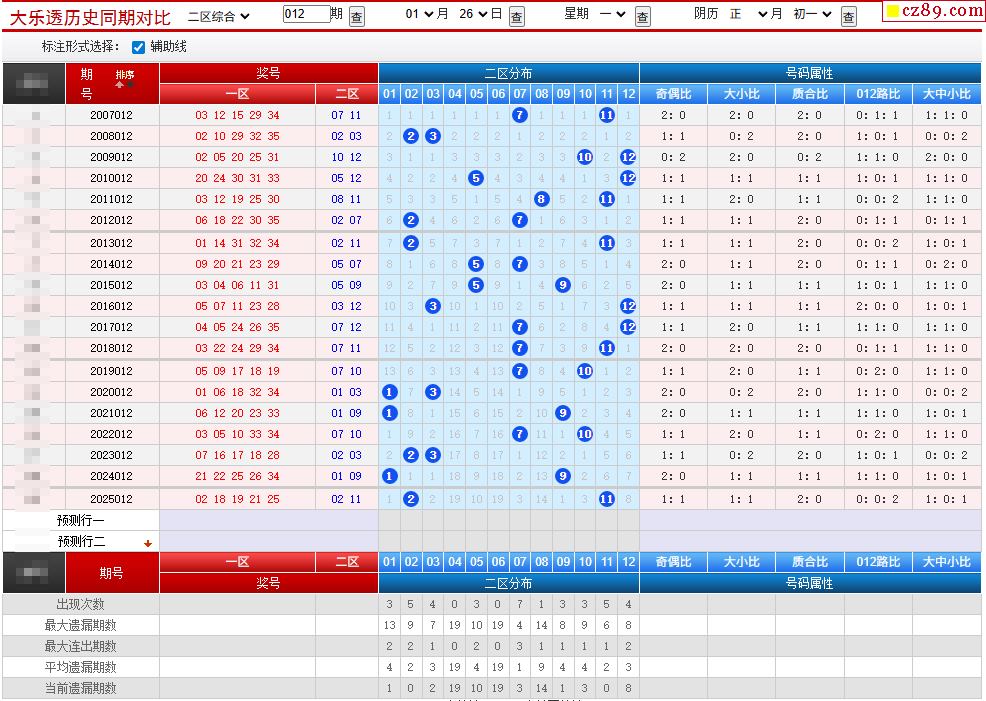
Task: Click blue ball 11 in row 2025012
Action: click(607, 499)
